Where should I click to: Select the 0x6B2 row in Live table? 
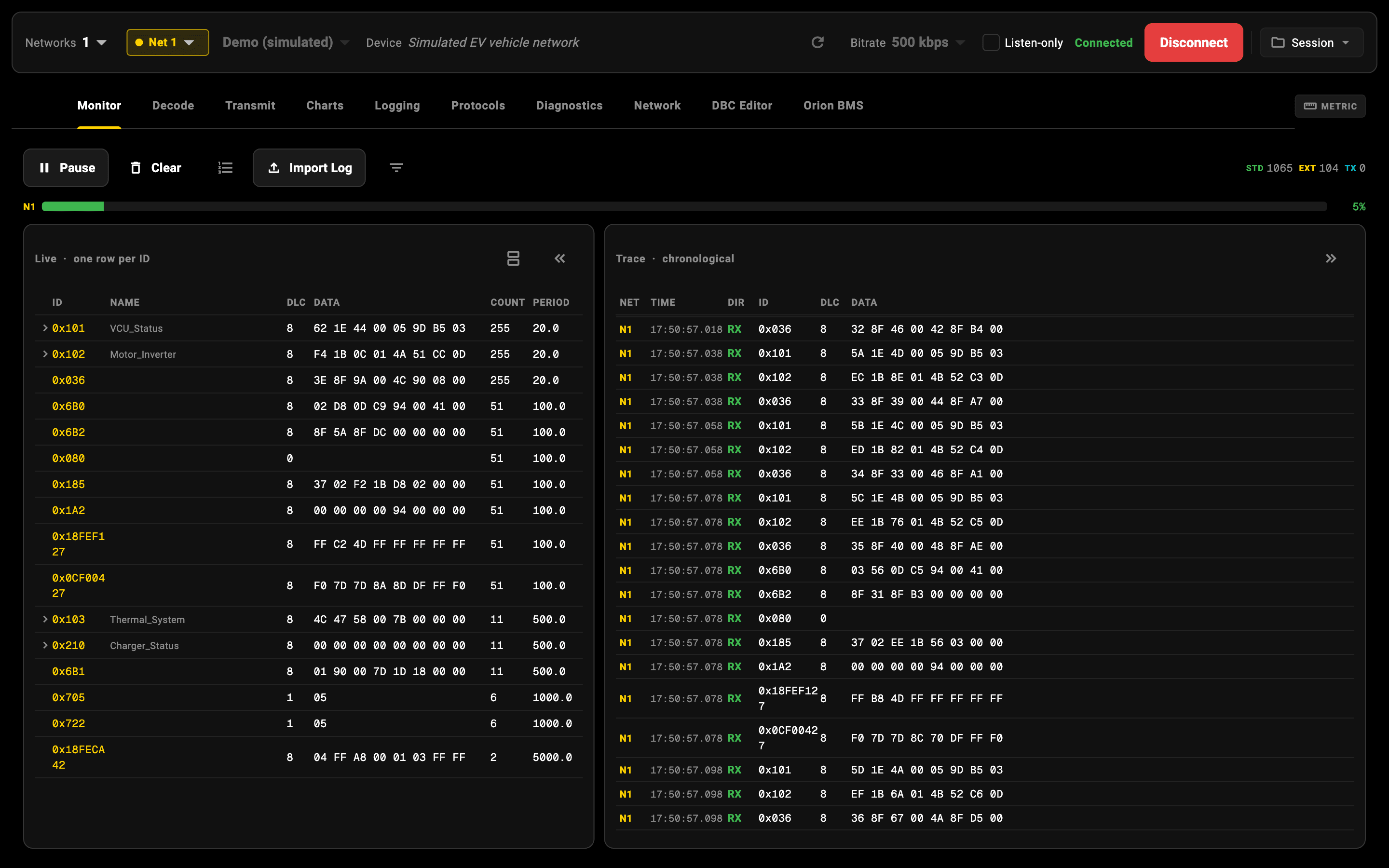(x=309, y=432)
